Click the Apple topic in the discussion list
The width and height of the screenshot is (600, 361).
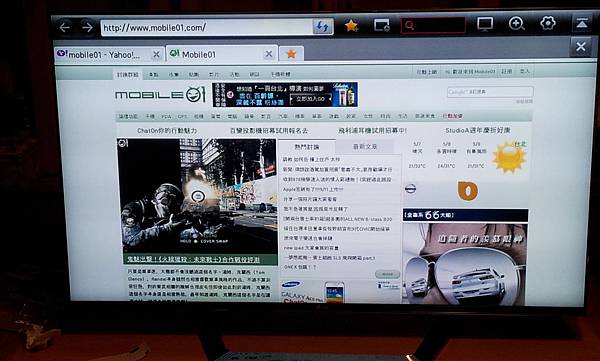(x=313, y=189)
